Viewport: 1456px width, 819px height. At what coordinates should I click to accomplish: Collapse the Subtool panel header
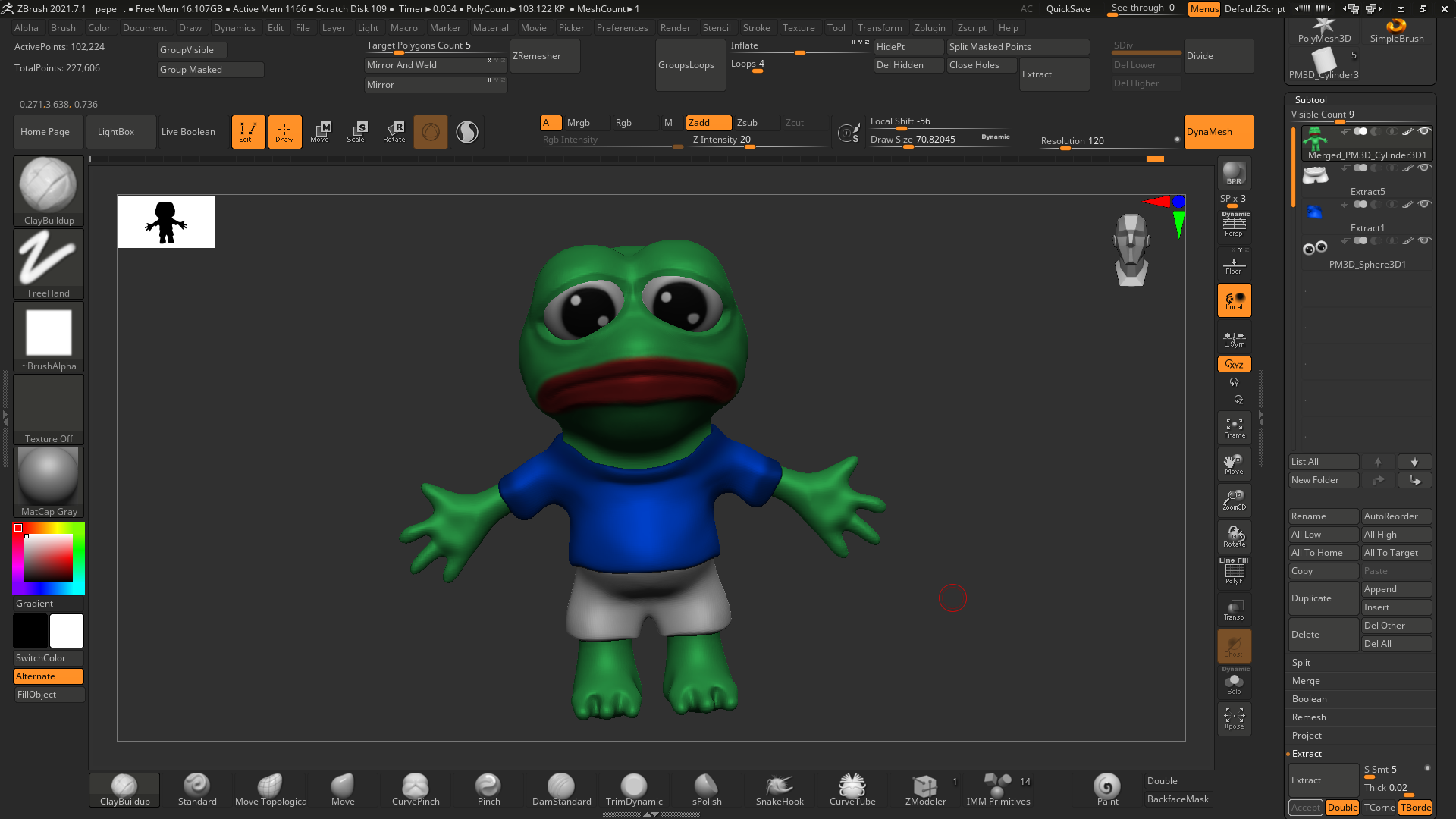[1310, 100]
